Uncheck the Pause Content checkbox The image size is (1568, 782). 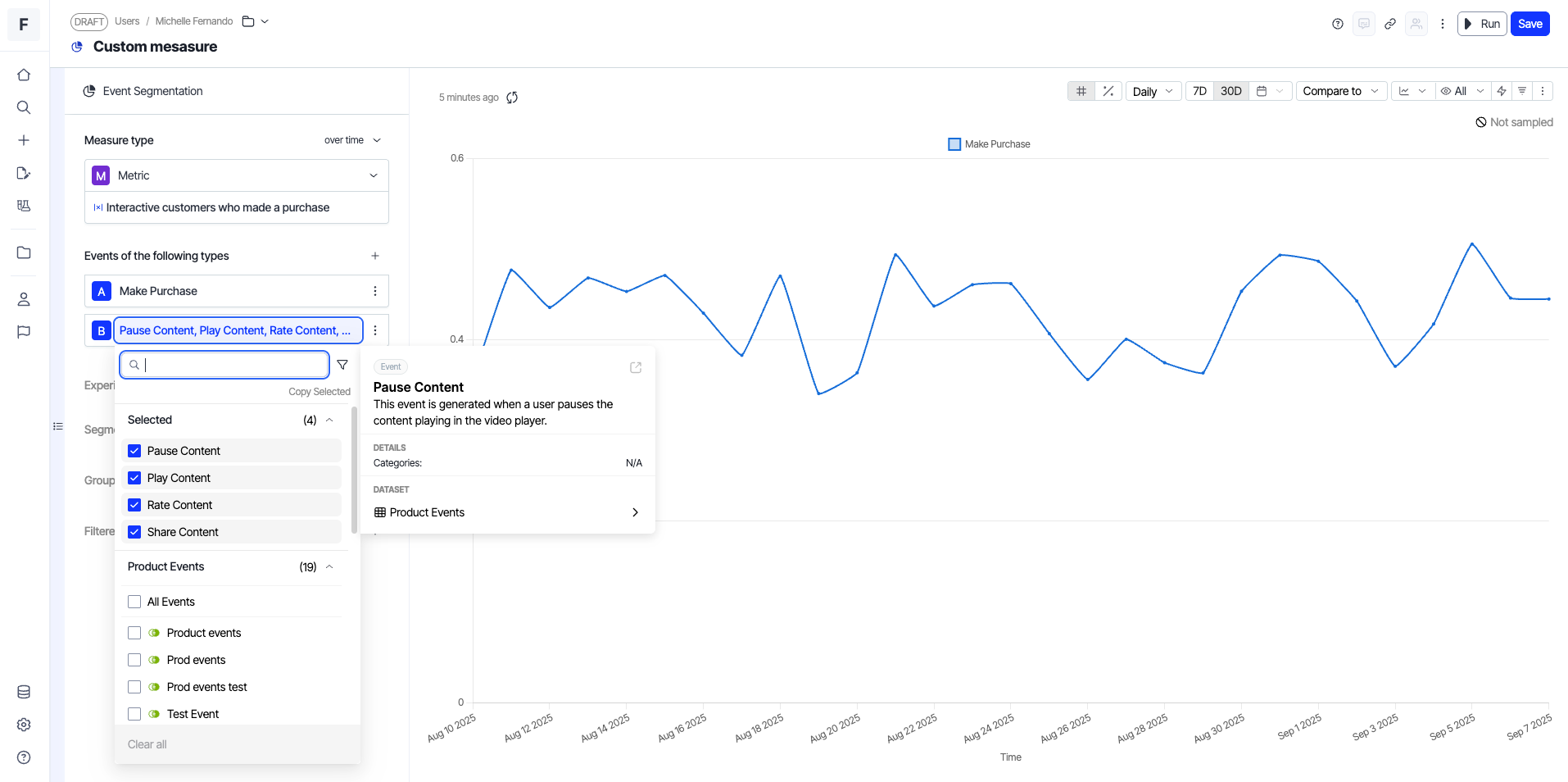tap(134, 451)
